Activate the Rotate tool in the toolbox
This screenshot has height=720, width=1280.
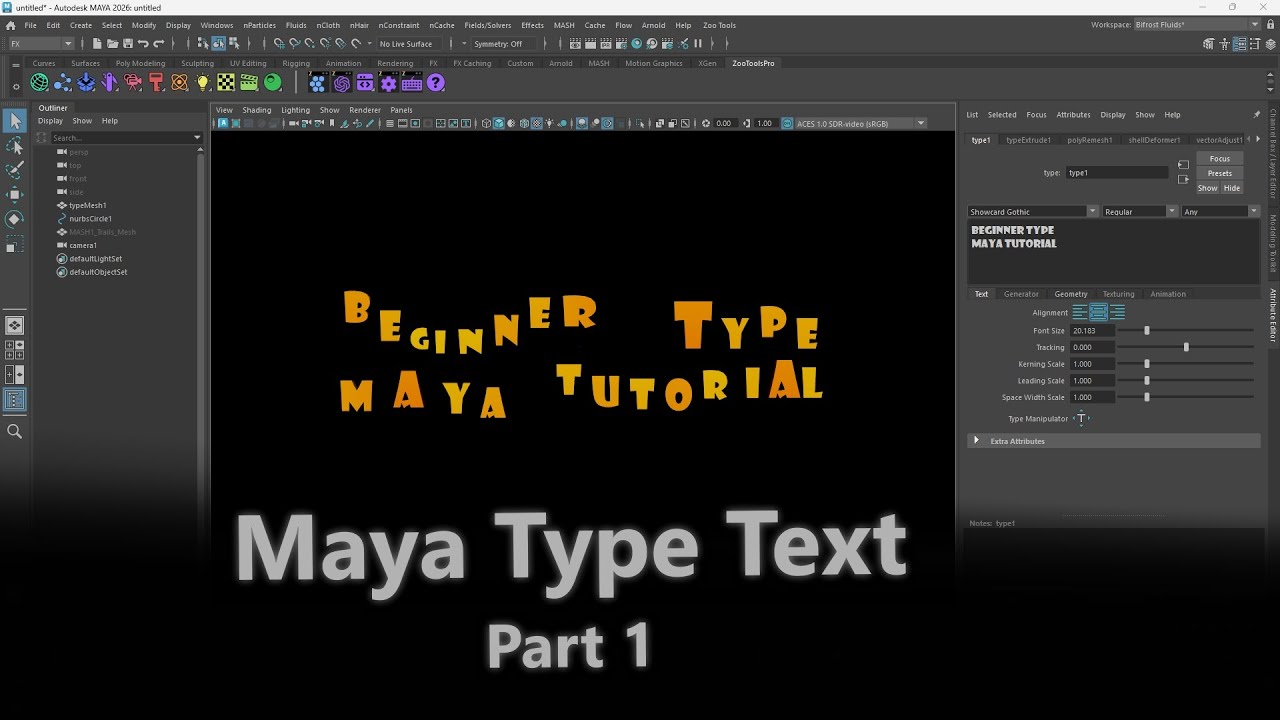[x=15, y=219]
